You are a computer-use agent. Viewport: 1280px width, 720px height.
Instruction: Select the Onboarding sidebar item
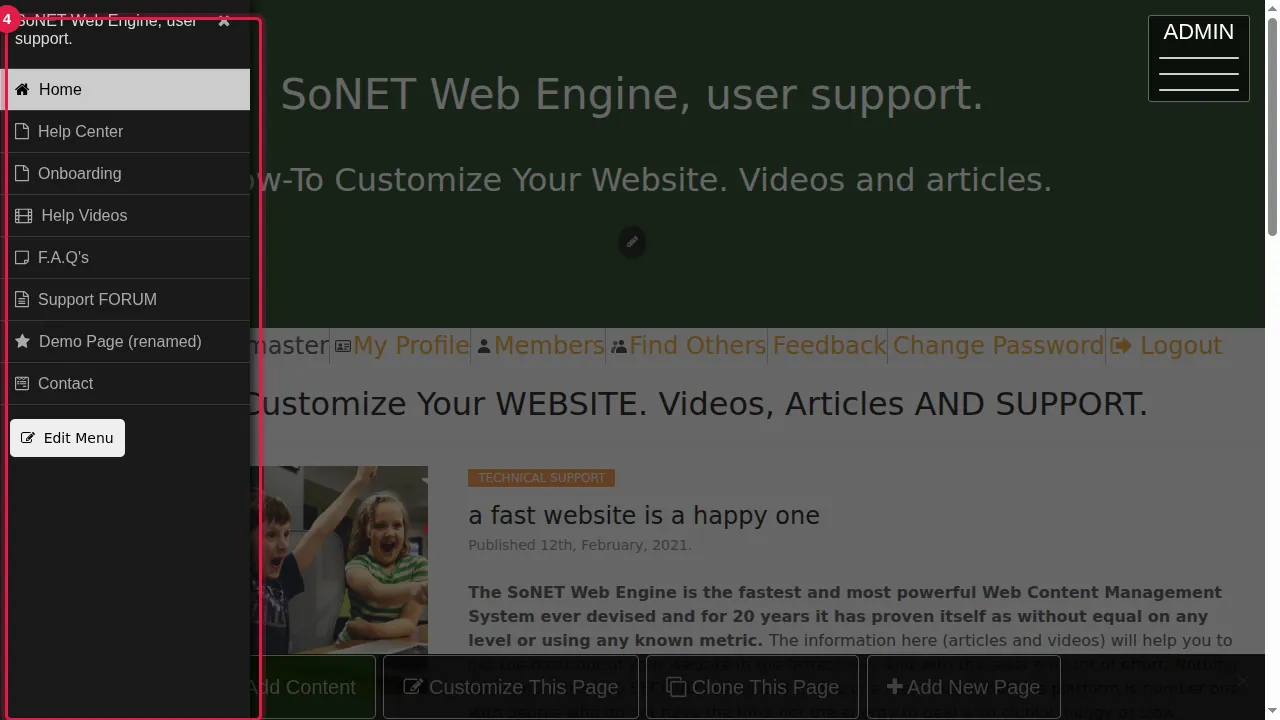[x=125, y=173]
